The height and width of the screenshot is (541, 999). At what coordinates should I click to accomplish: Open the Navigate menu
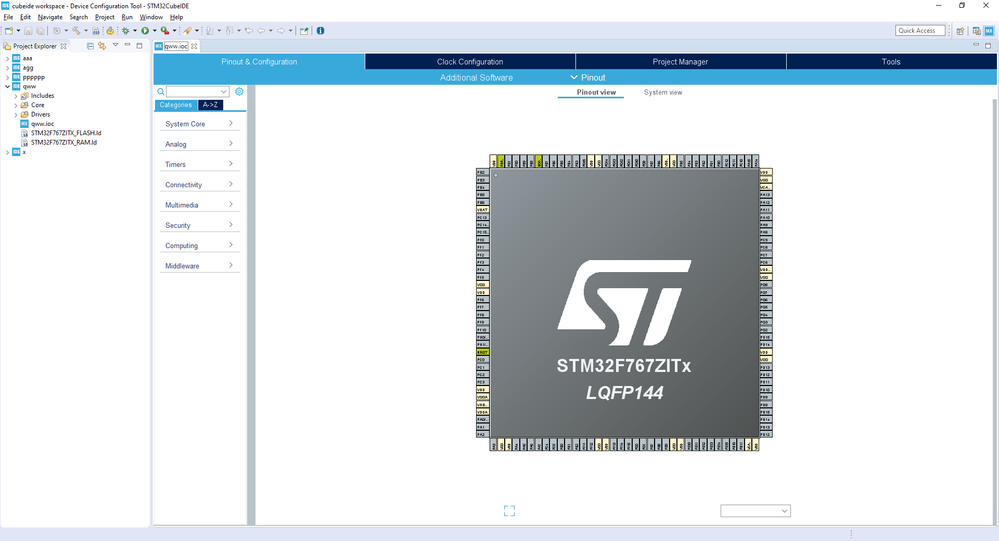pos(50,17)
